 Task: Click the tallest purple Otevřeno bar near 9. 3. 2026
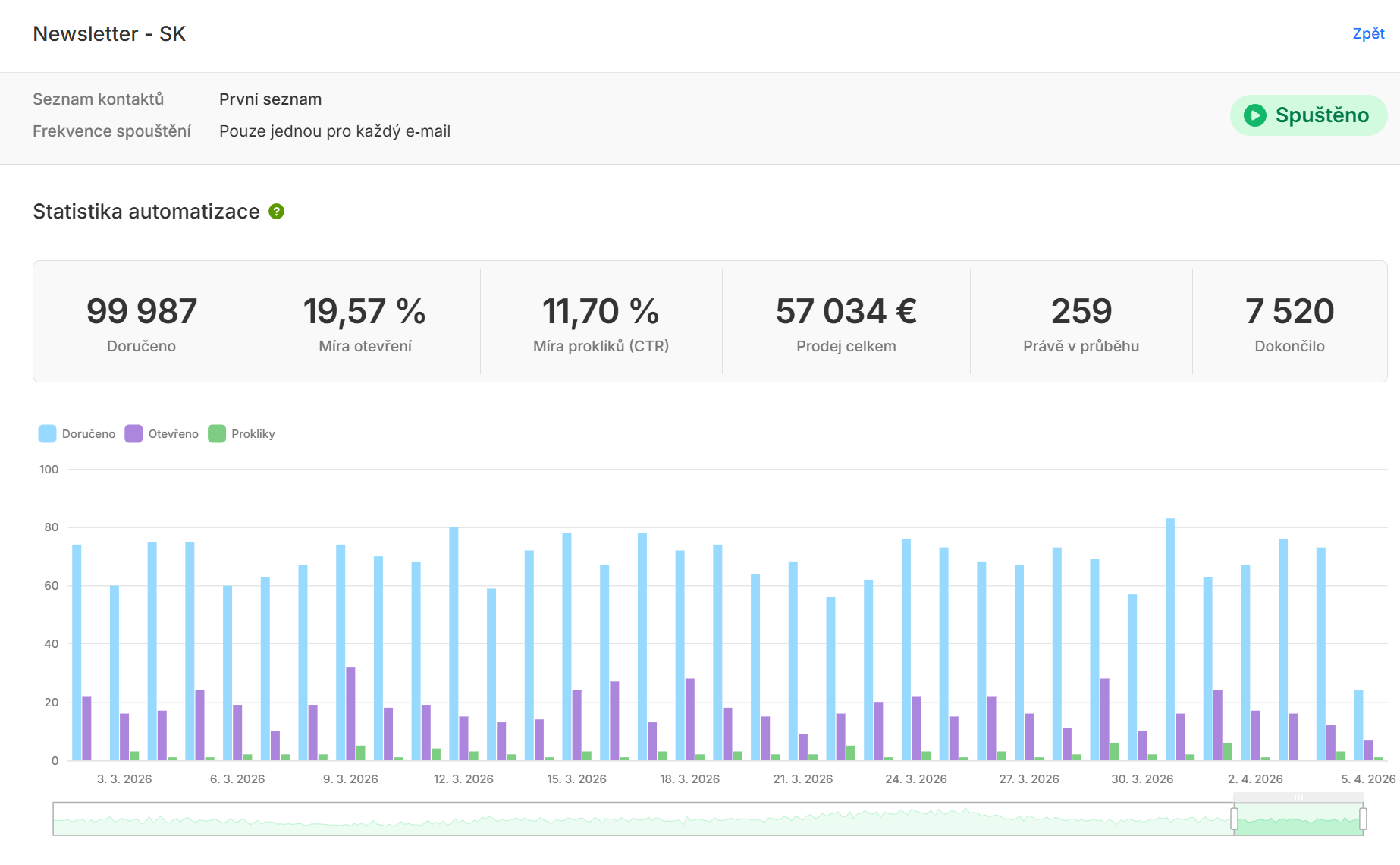click(x=350, y=714)
